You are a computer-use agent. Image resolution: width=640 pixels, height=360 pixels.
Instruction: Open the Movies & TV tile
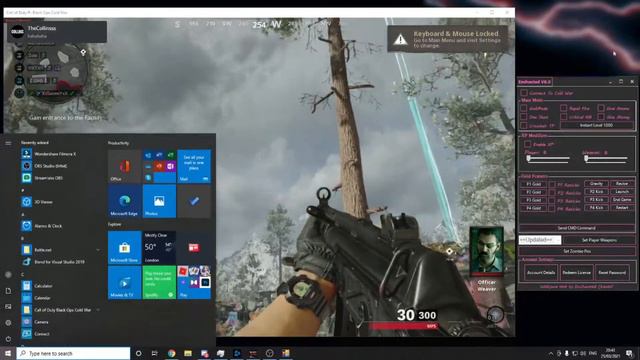[124, 282]
